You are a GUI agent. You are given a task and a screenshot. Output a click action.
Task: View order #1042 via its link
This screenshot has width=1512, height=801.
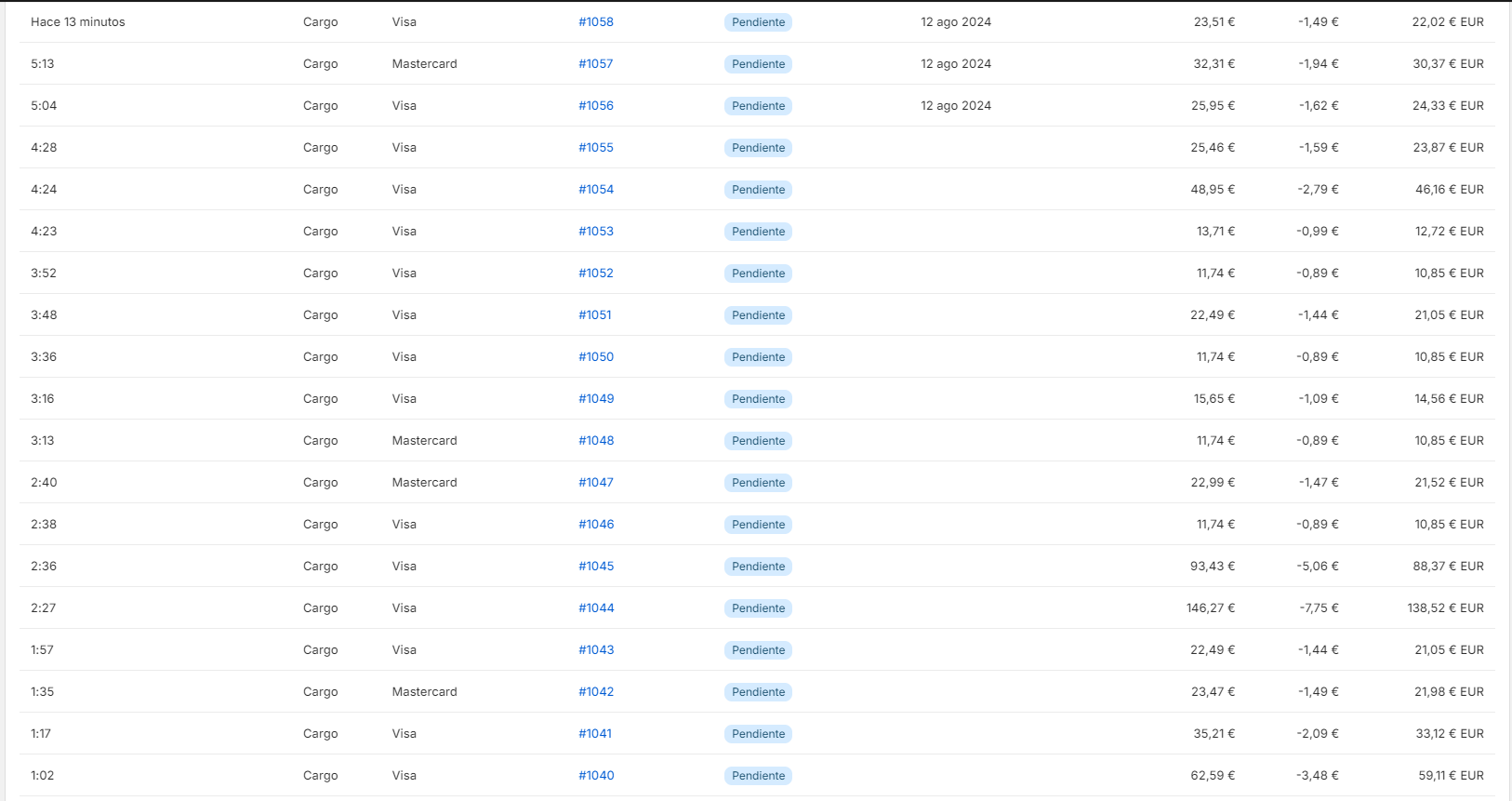596,691
